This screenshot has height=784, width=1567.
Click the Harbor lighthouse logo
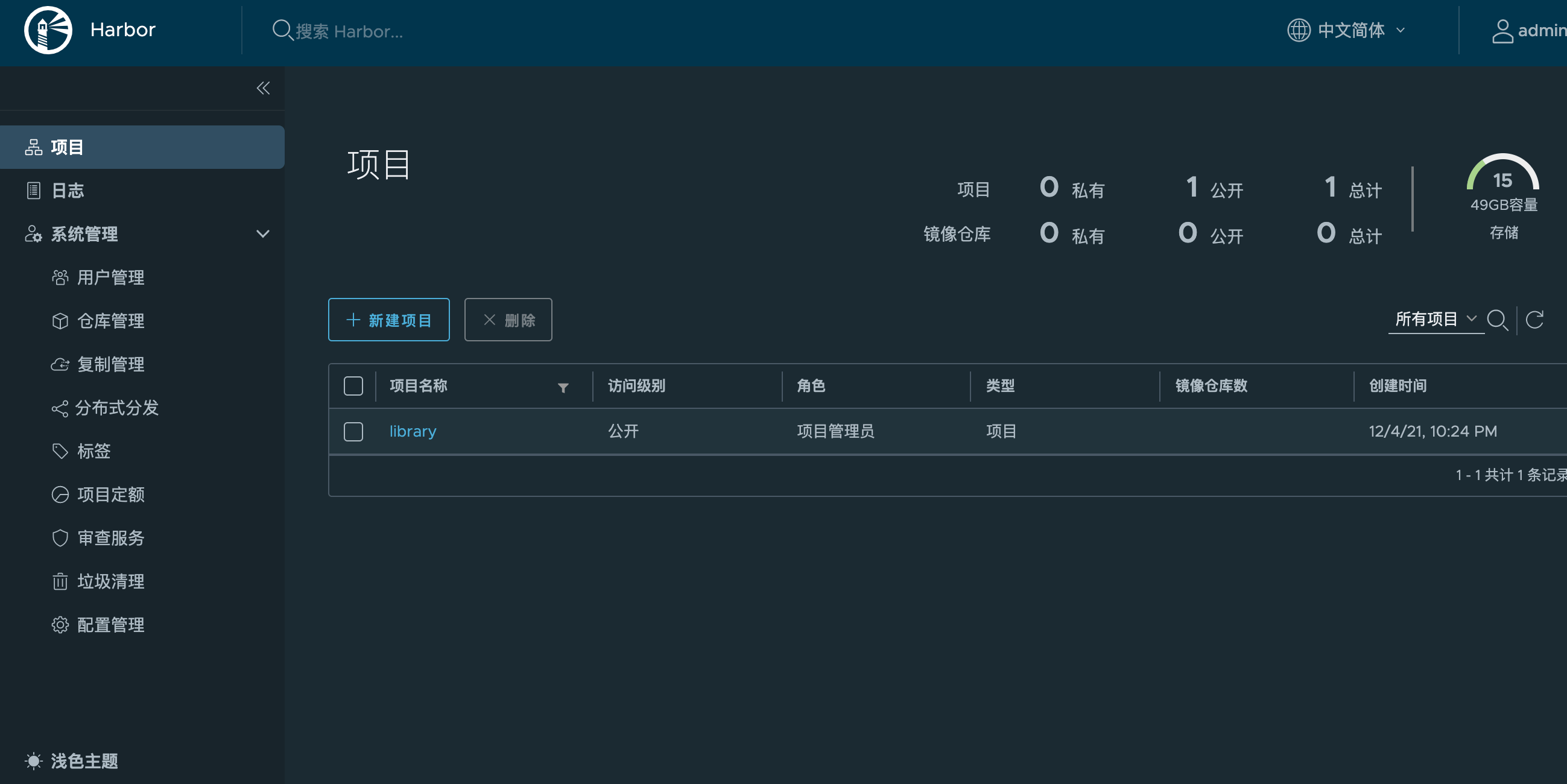(x=48, y=30)
